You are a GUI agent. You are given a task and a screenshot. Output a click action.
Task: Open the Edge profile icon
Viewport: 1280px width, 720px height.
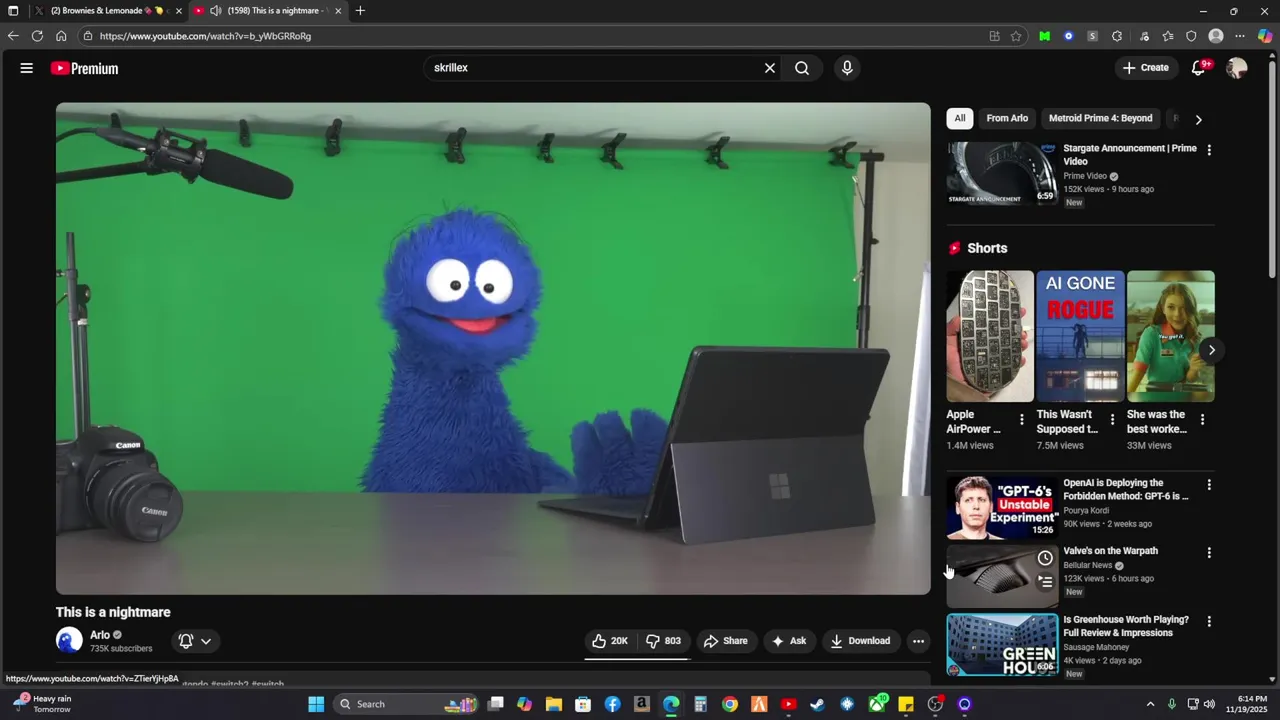click(x=1216, y=36)
